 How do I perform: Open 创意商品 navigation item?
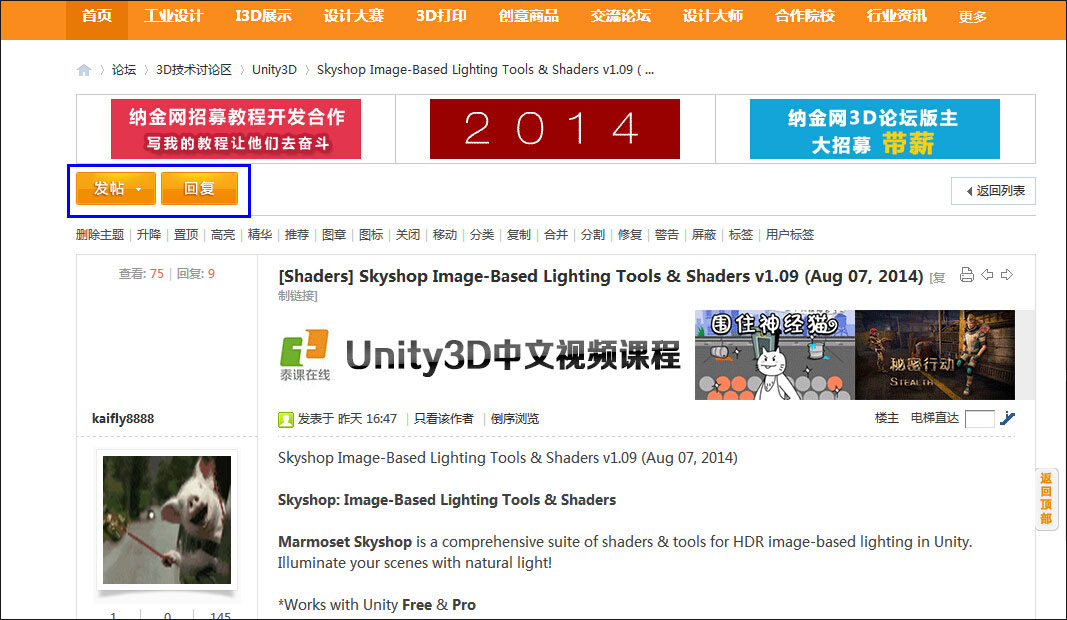pyautogui.click(x=529, y=16)
